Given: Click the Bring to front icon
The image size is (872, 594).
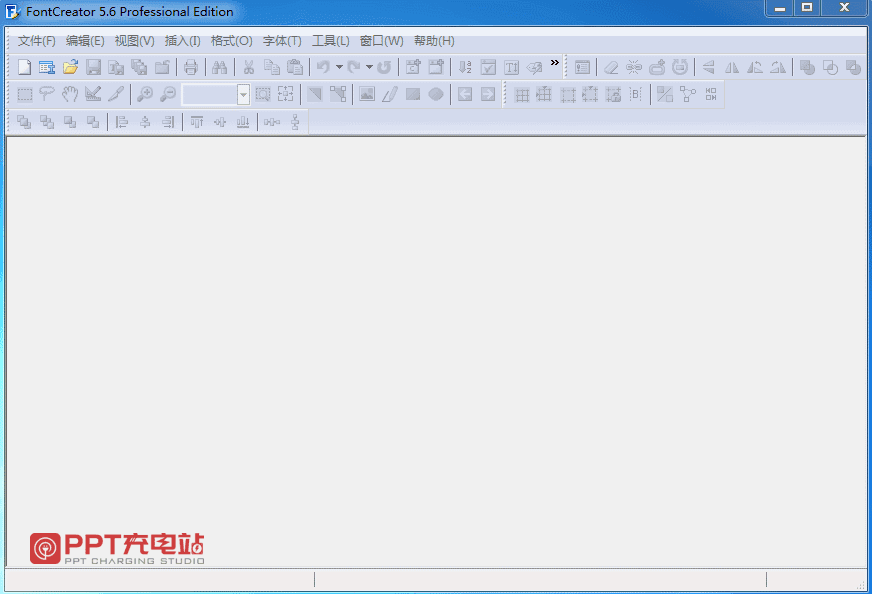Looking at the screenshot, I should coord(24,122).
